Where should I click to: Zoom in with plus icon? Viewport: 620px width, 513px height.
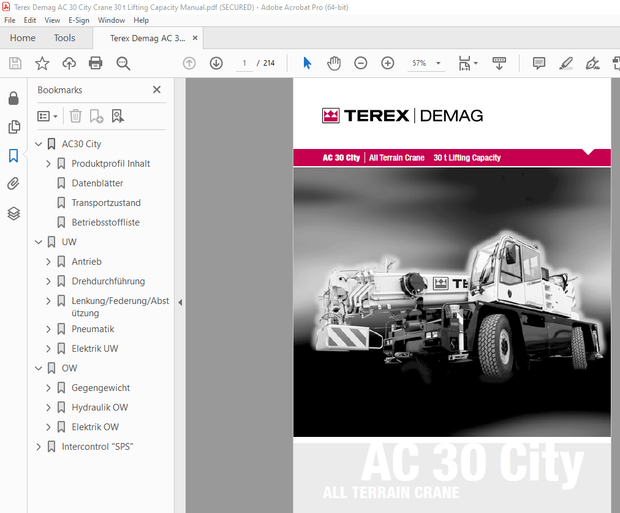(388, 63)
